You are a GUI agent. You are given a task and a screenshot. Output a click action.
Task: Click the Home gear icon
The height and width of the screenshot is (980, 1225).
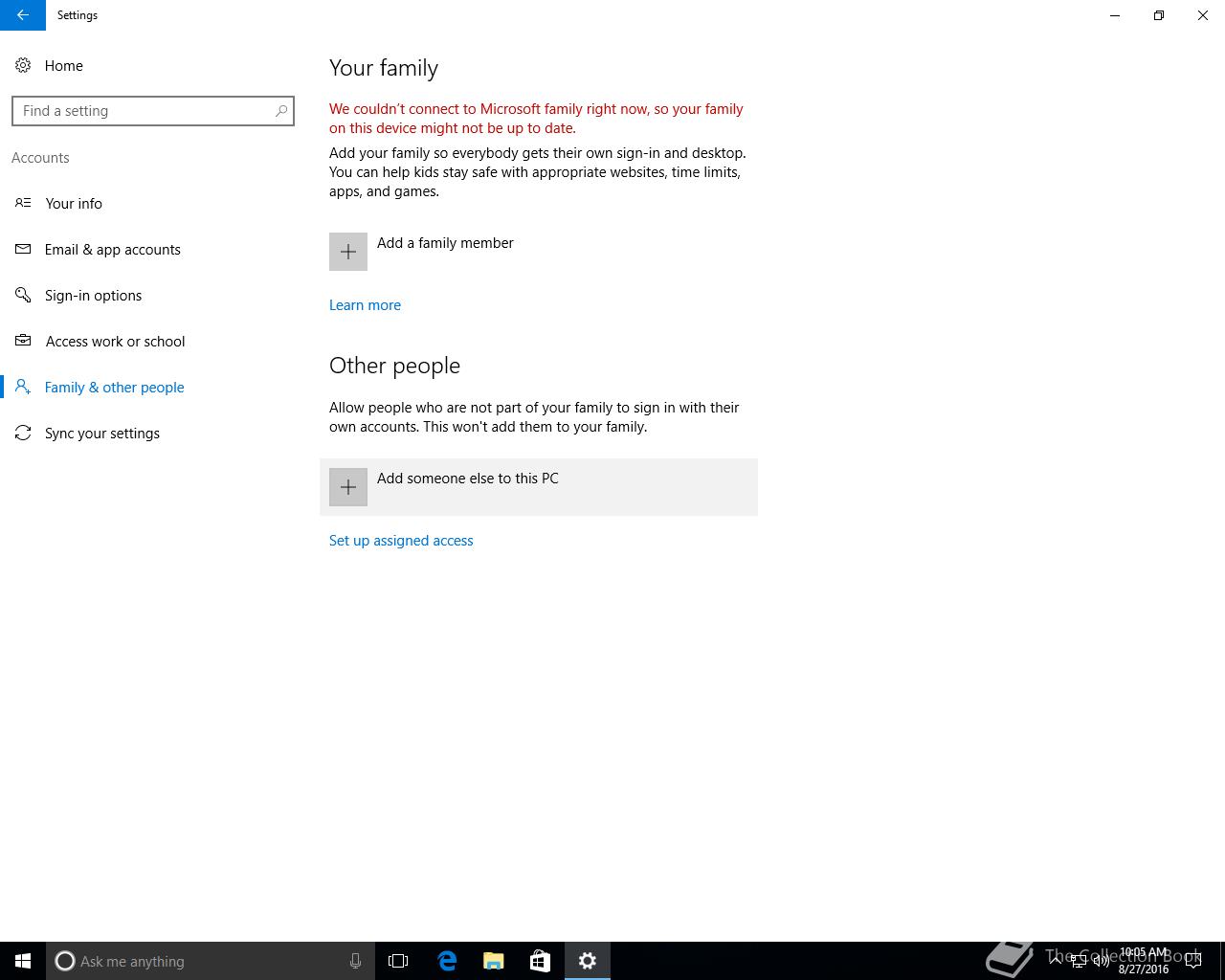point(23,65)
